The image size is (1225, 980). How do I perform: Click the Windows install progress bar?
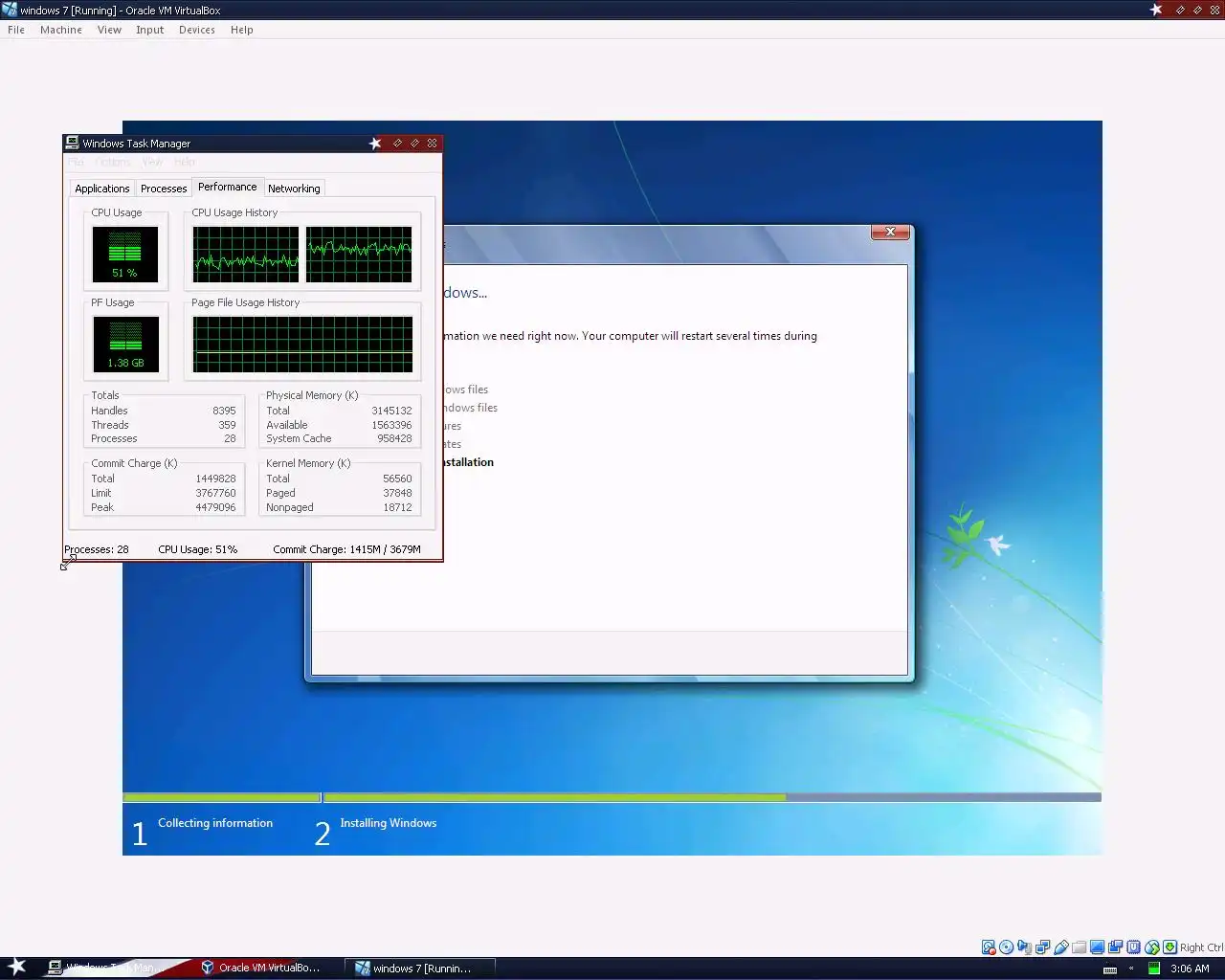coord(612,797)
